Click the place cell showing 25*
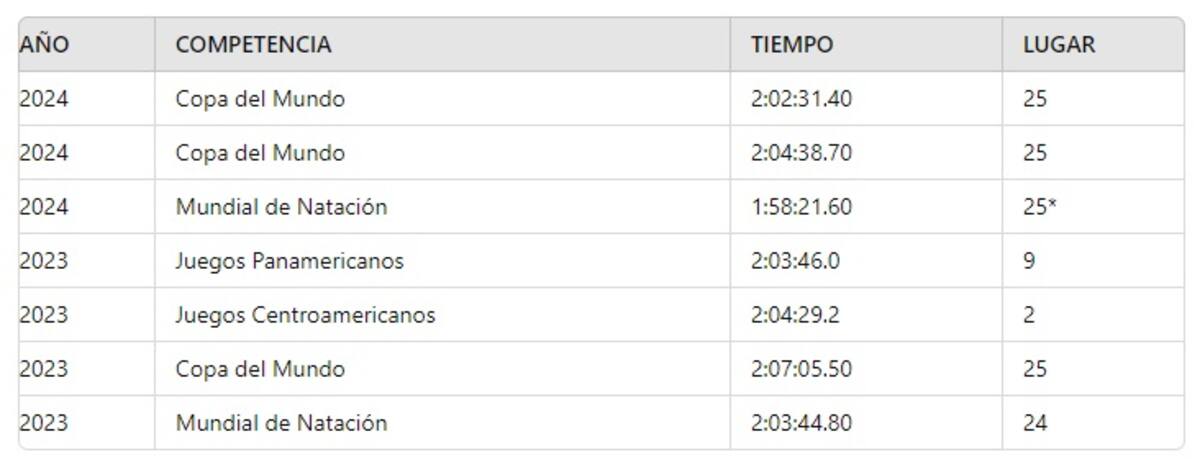Image resolution: width=1200 pixels, height=470 pixels. pyautogui.click(x=1040, y=207)
